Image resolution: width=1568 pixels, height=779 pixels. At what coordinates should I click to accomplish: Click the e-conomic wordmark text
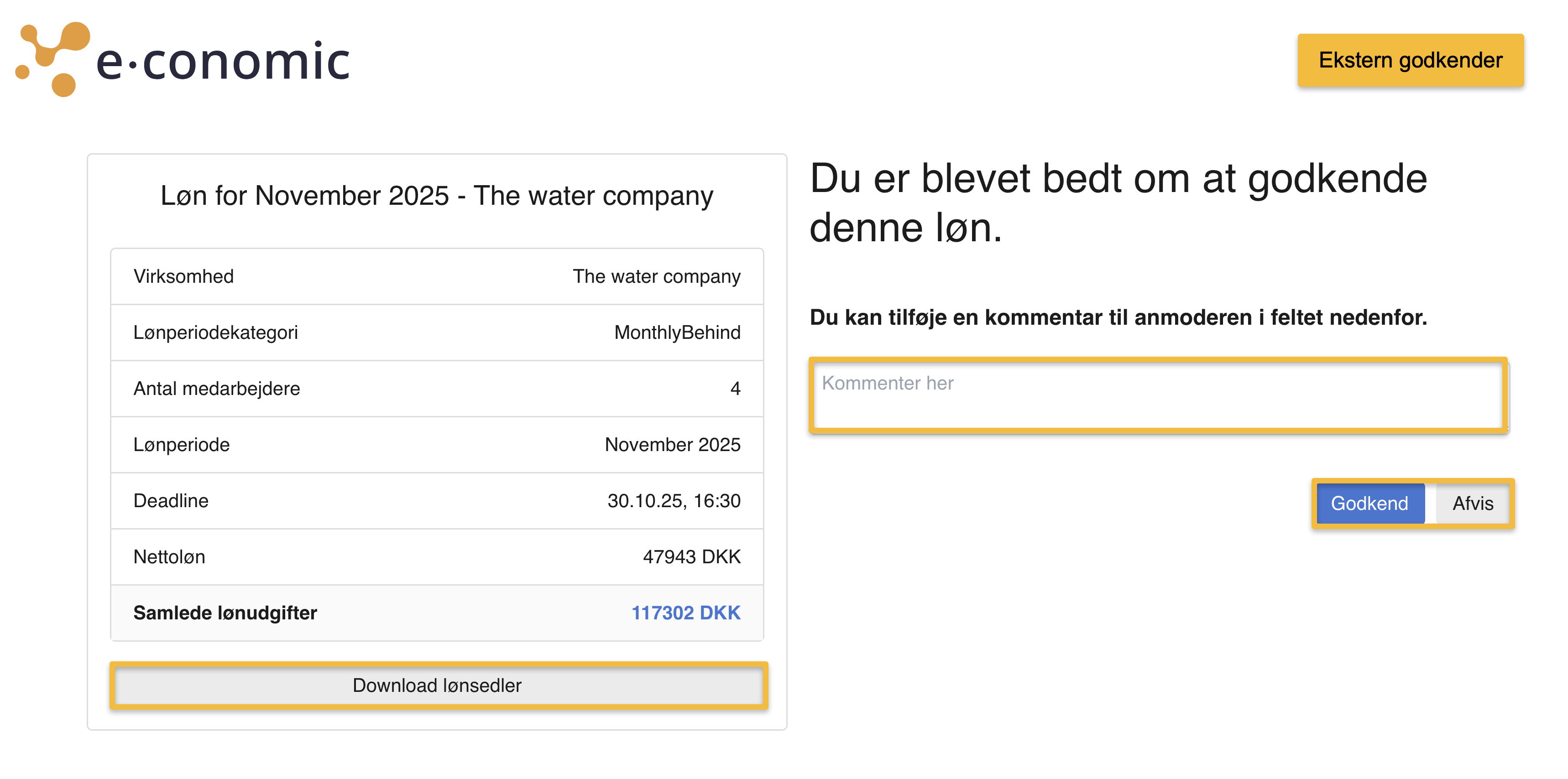[224, 62]
